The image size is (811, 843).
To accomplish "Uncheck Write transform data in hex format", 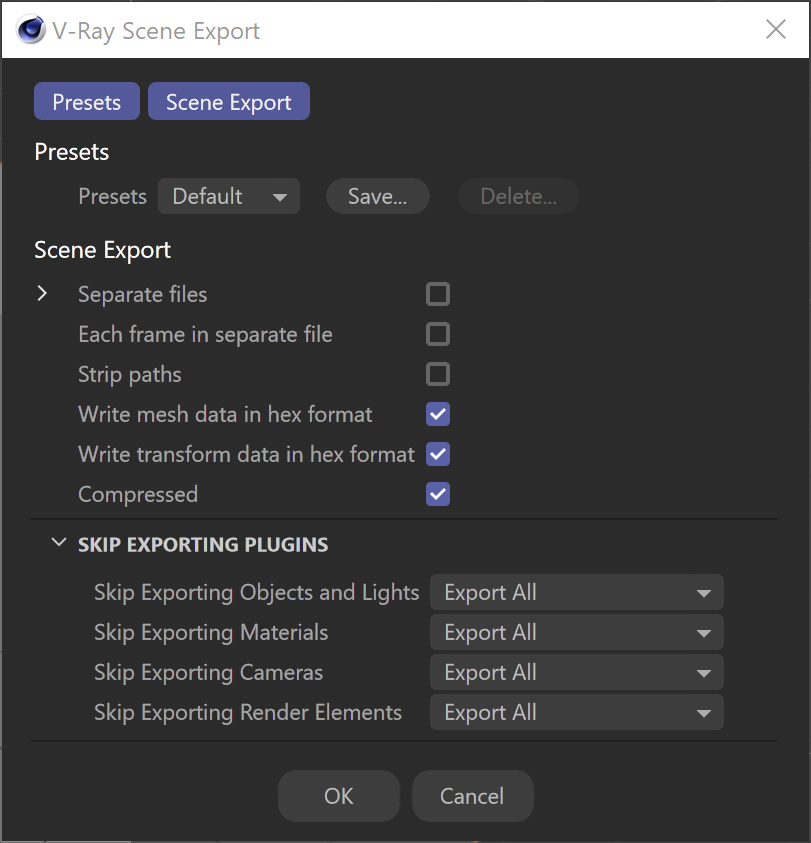I will coord(438,454).
